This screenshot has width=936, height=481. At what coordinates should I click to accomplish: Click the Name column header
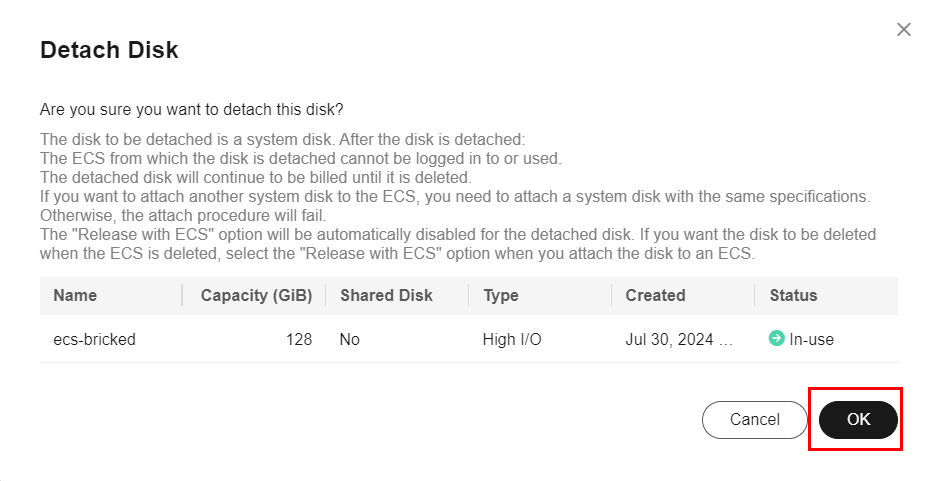pos(75,295)
